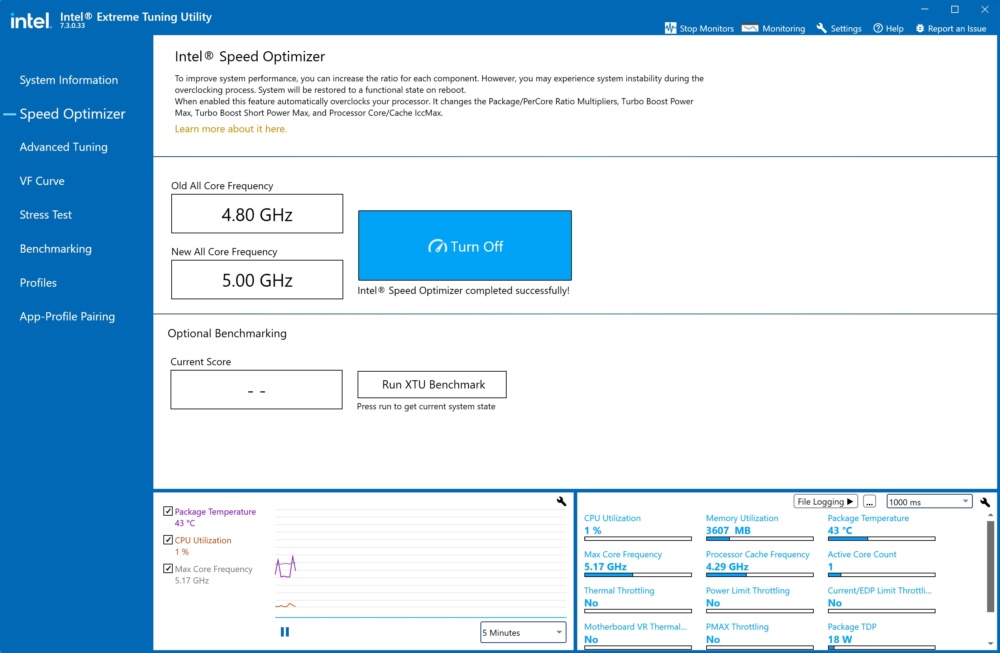Click Current/EDP Limit Throttling No value

click(835, 603)
